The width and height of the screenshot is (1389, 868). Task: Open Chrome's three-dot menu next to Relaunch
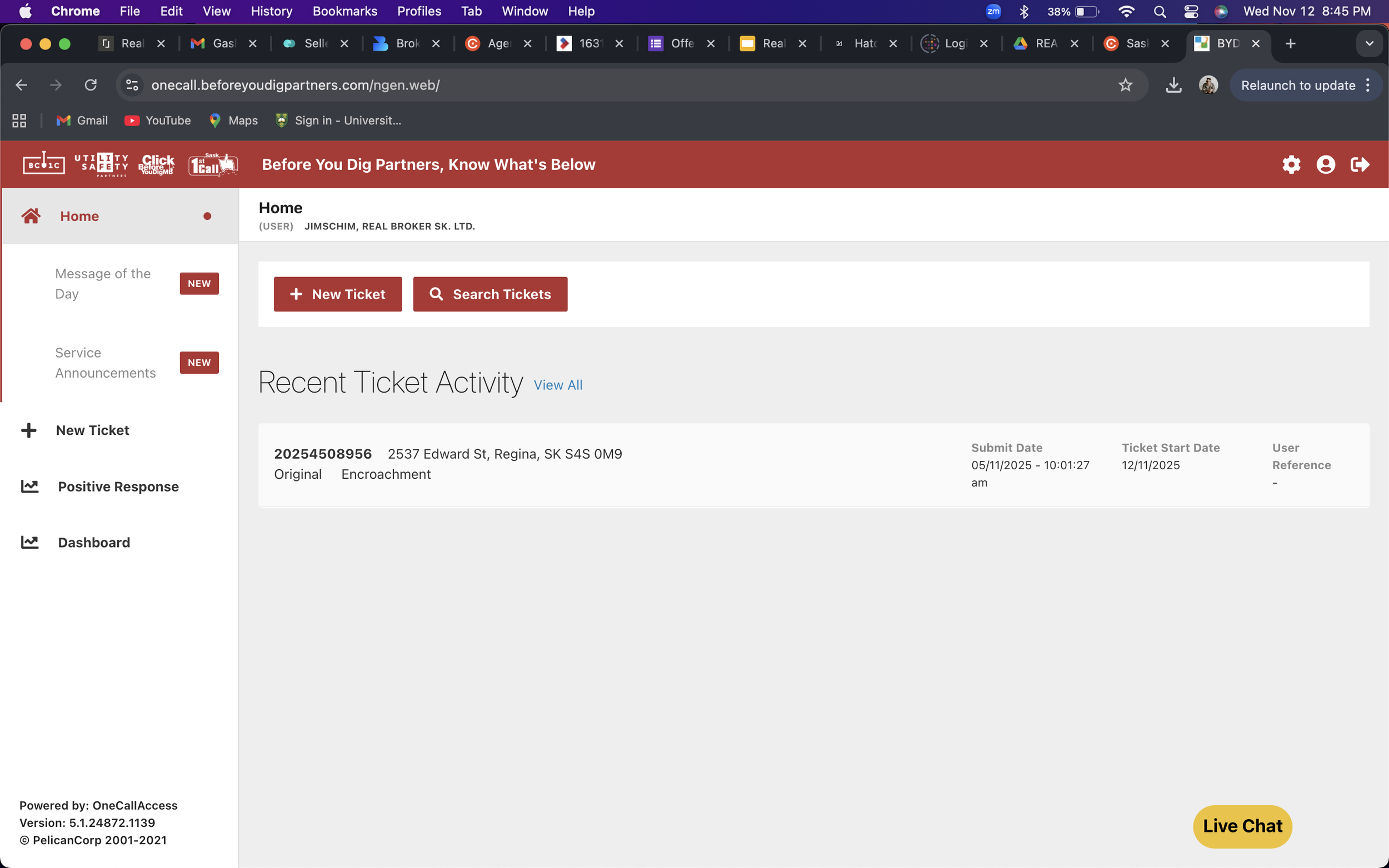(x=1368, y=85)
